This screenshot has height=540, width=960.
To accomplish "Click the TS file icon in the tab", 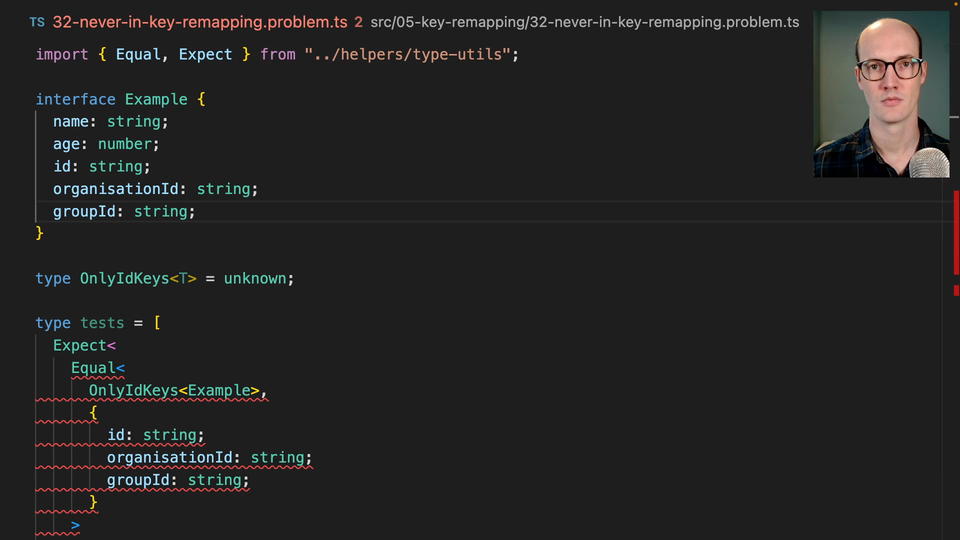I will [x=37, y=22].
